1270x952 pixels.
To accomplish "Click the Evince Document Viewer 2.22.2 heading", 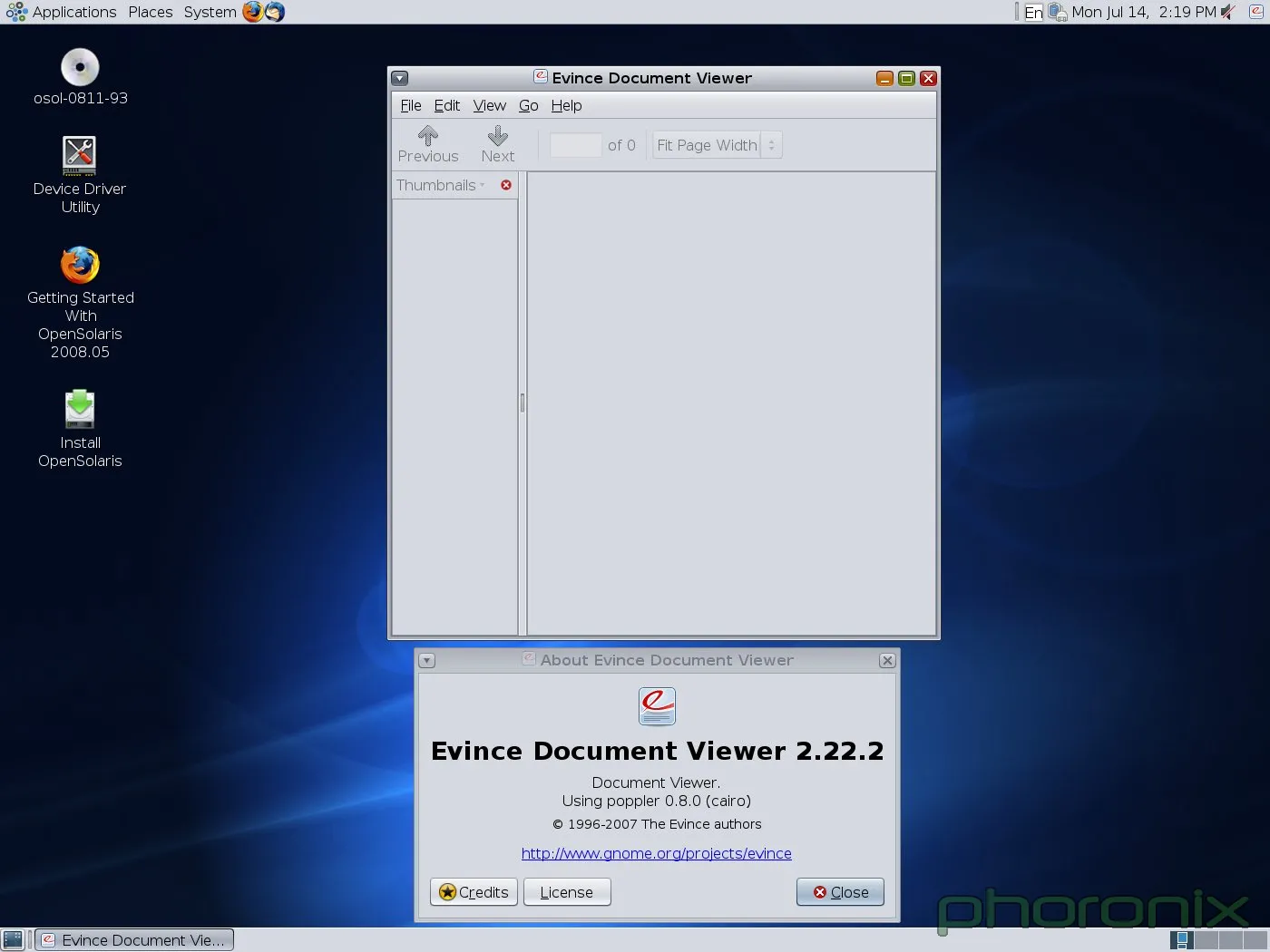I will [657, 751].
